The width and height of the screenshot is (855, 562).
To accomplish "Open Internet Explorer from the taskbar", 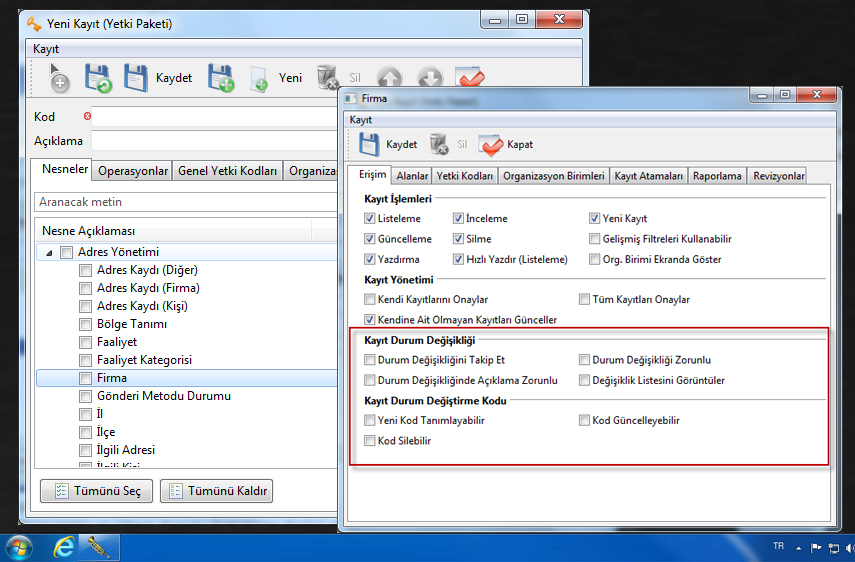I will pyautogui.click(x=65, y=547).
